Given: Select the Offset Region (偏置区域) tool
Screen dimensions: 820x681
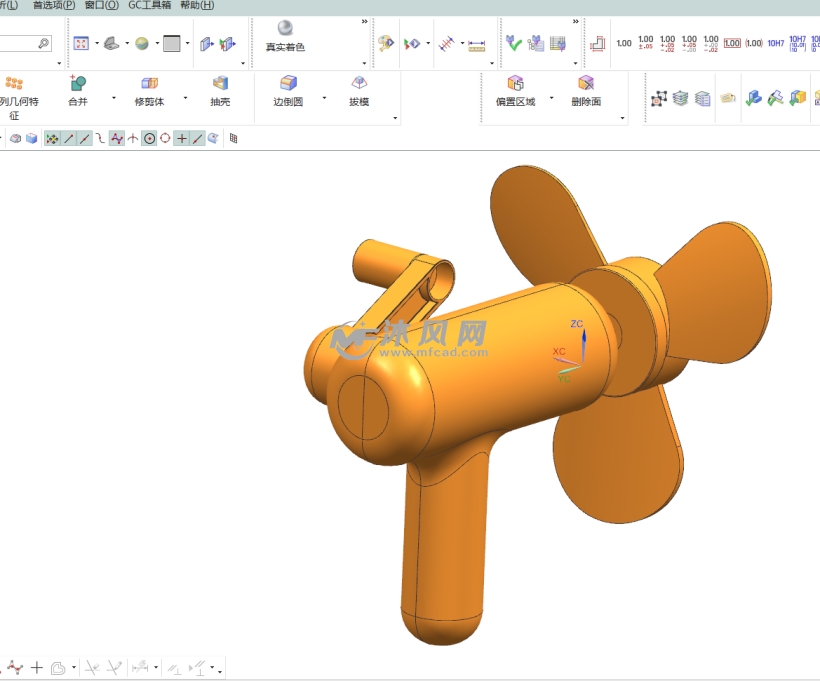Looking at the screenshot, I should coord(515,84).
